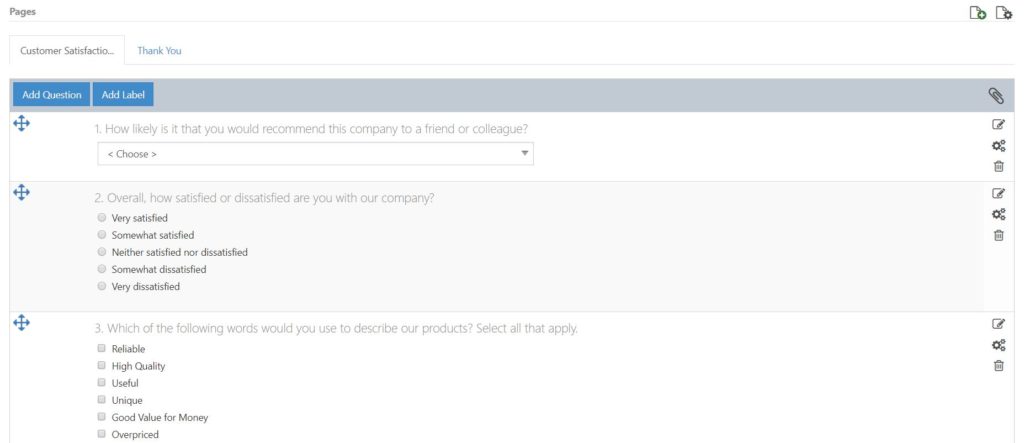Click the add new page icon
The height and width of the screenshot is (443, 1024).
[978, 12]
